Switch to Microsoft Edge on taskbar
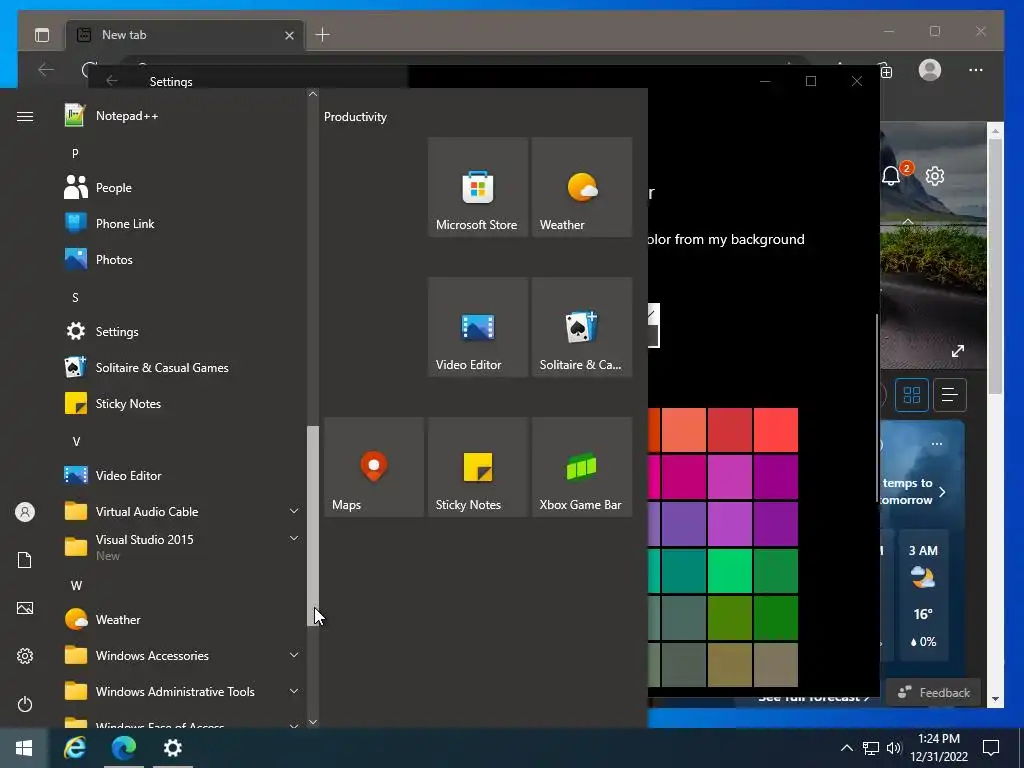The height and width of the screenshot is (768, 1024). pyautogui.click(x=123, y=748)
